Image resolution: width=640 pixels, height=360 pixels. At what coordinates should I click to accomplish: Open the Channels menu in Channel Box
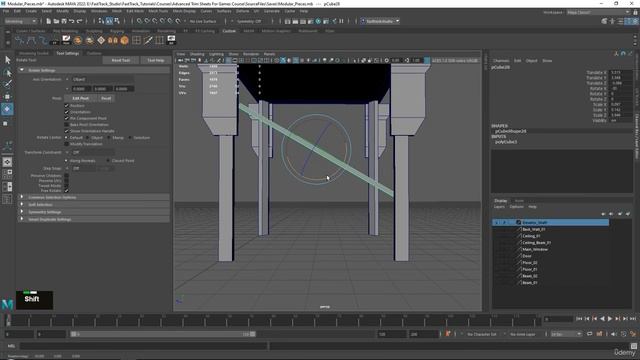point(501,61)
